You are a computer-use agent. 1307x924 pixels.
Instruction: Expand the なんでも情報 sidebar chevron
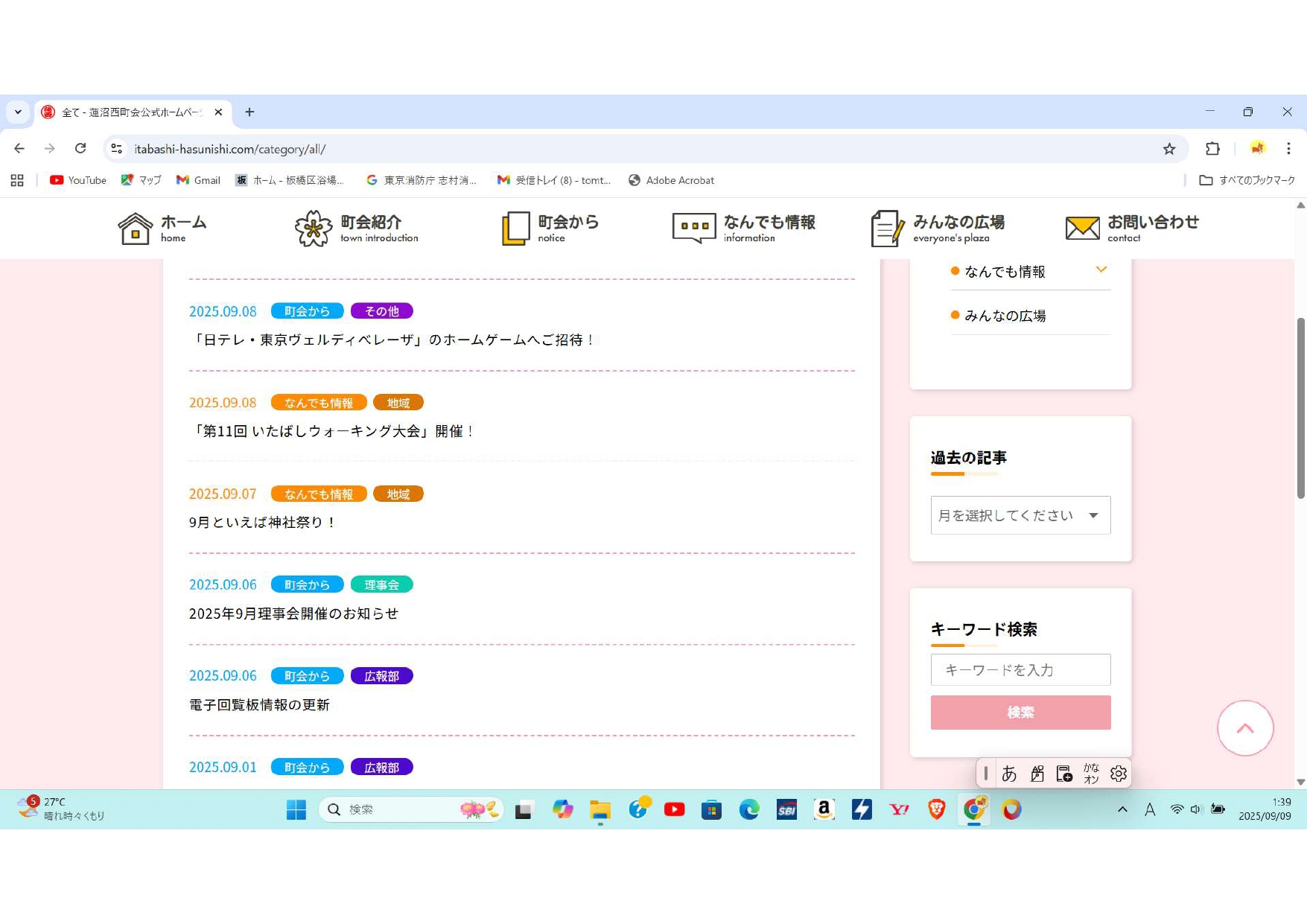point(1101,270)
